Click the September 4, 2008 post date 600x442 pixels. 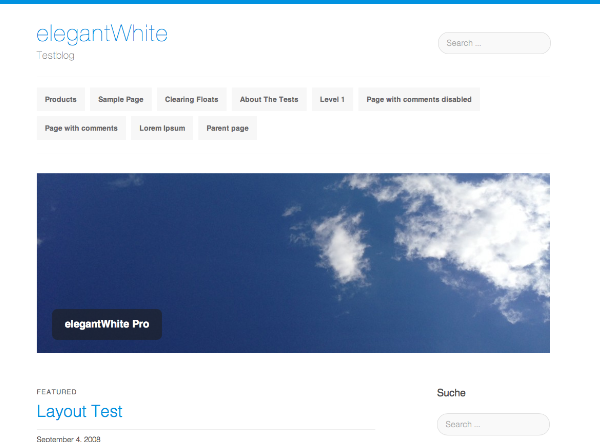pyautogui.click(x=69, y=438)
